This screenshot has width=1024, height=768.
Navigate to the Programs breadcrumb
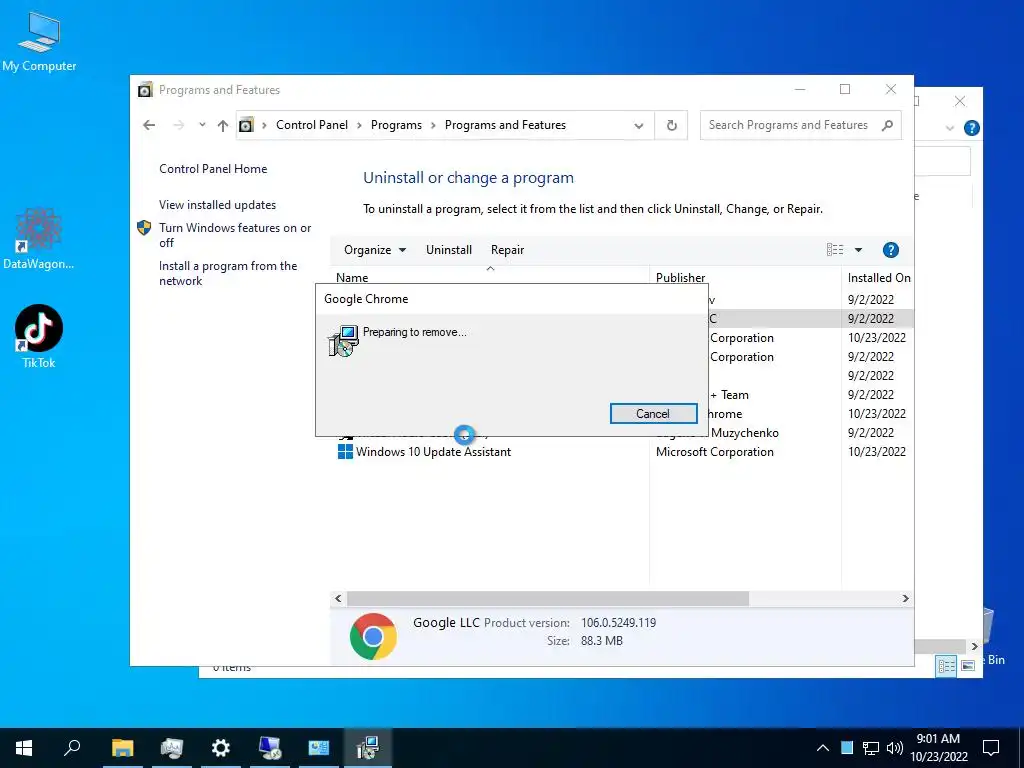(396, 125)
